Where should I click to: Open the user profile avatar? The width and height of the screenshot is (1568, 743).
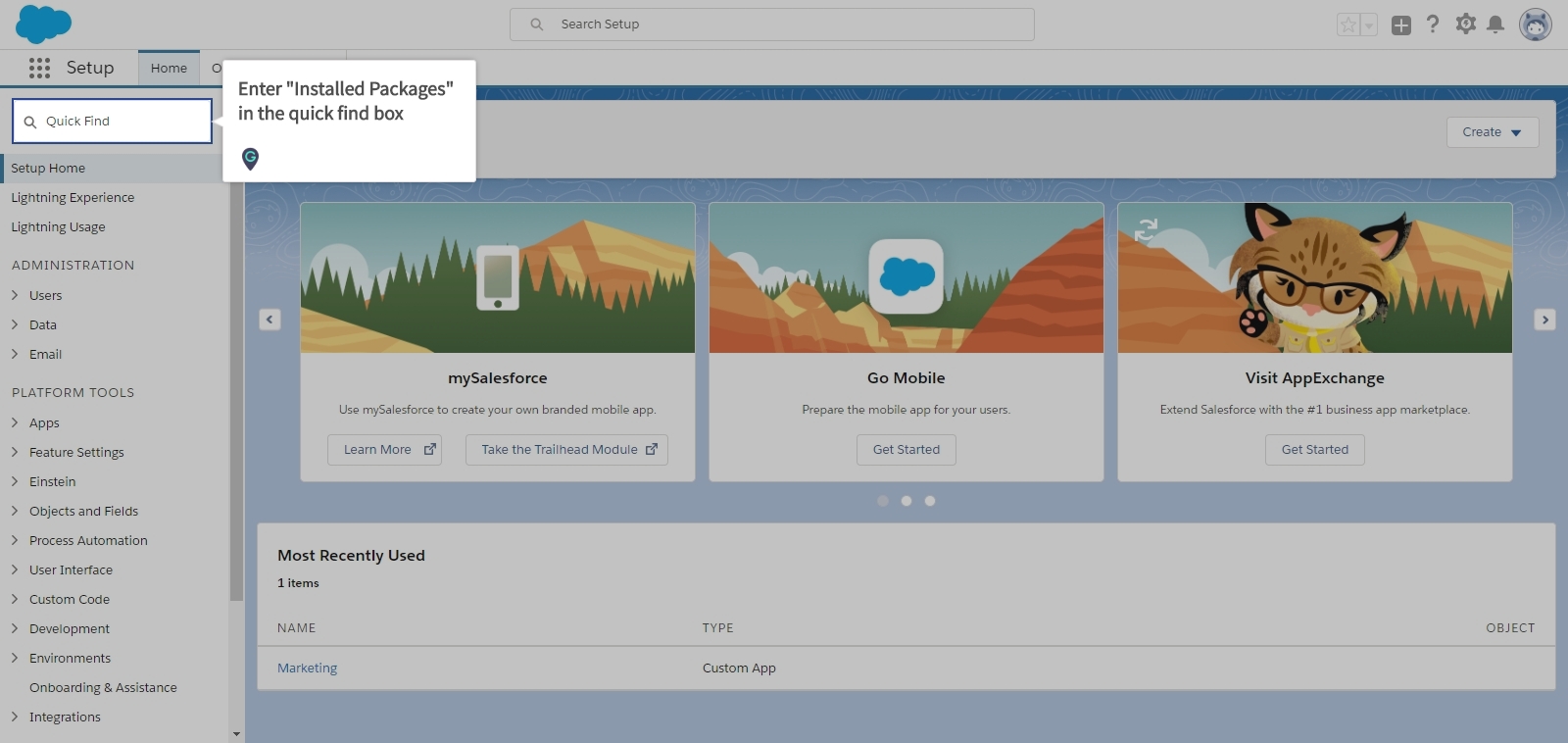click(1536, 25)
